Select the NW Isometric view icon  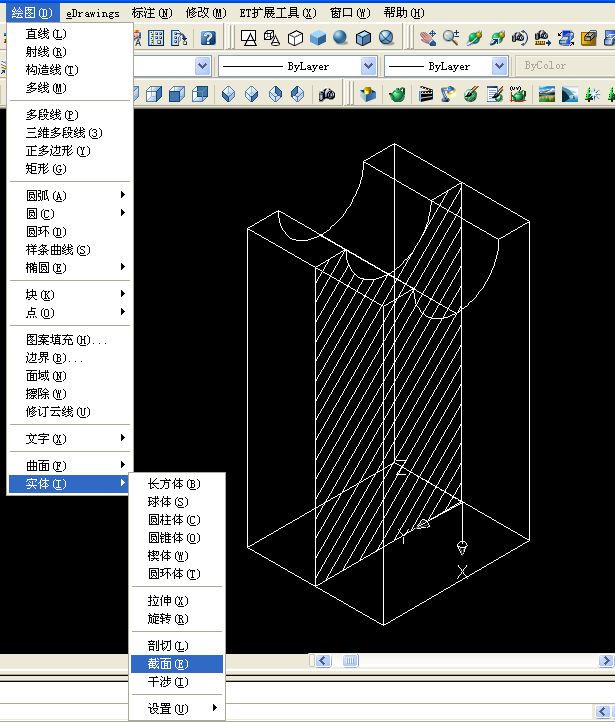coord(298,94)
